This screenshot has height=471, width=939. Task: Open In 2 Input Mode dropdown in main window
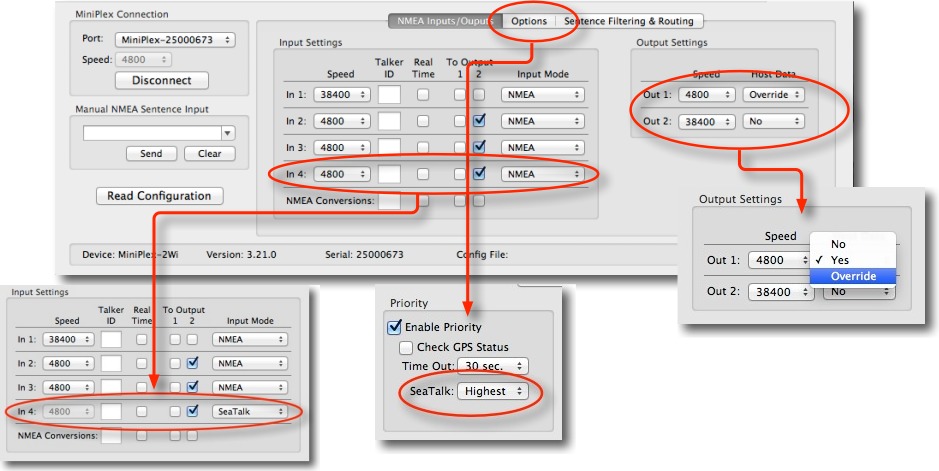(x=543, y=121)
